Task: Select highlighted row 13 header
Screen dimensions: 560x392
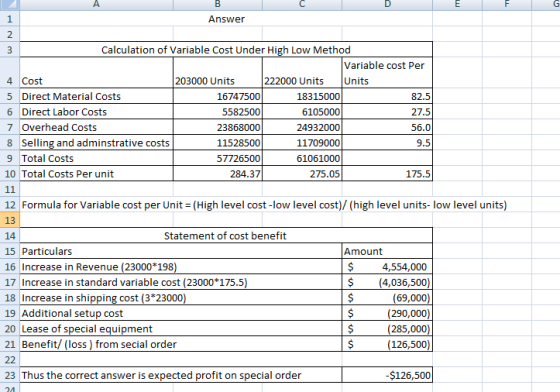Action: (x=10, y=220)
